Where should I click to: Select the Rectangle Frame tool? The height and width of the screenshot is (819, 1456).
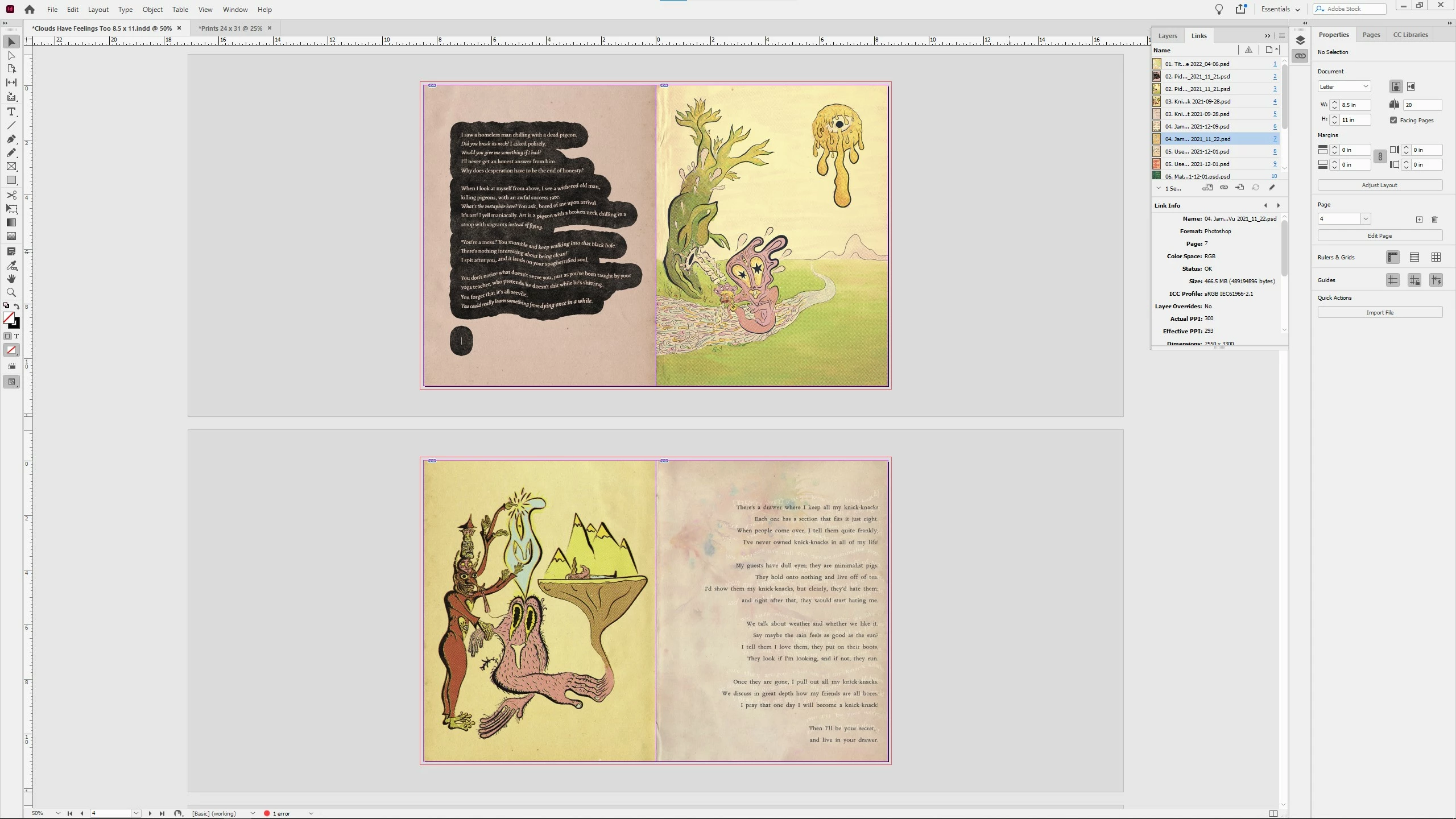click(x=11, y=167)
